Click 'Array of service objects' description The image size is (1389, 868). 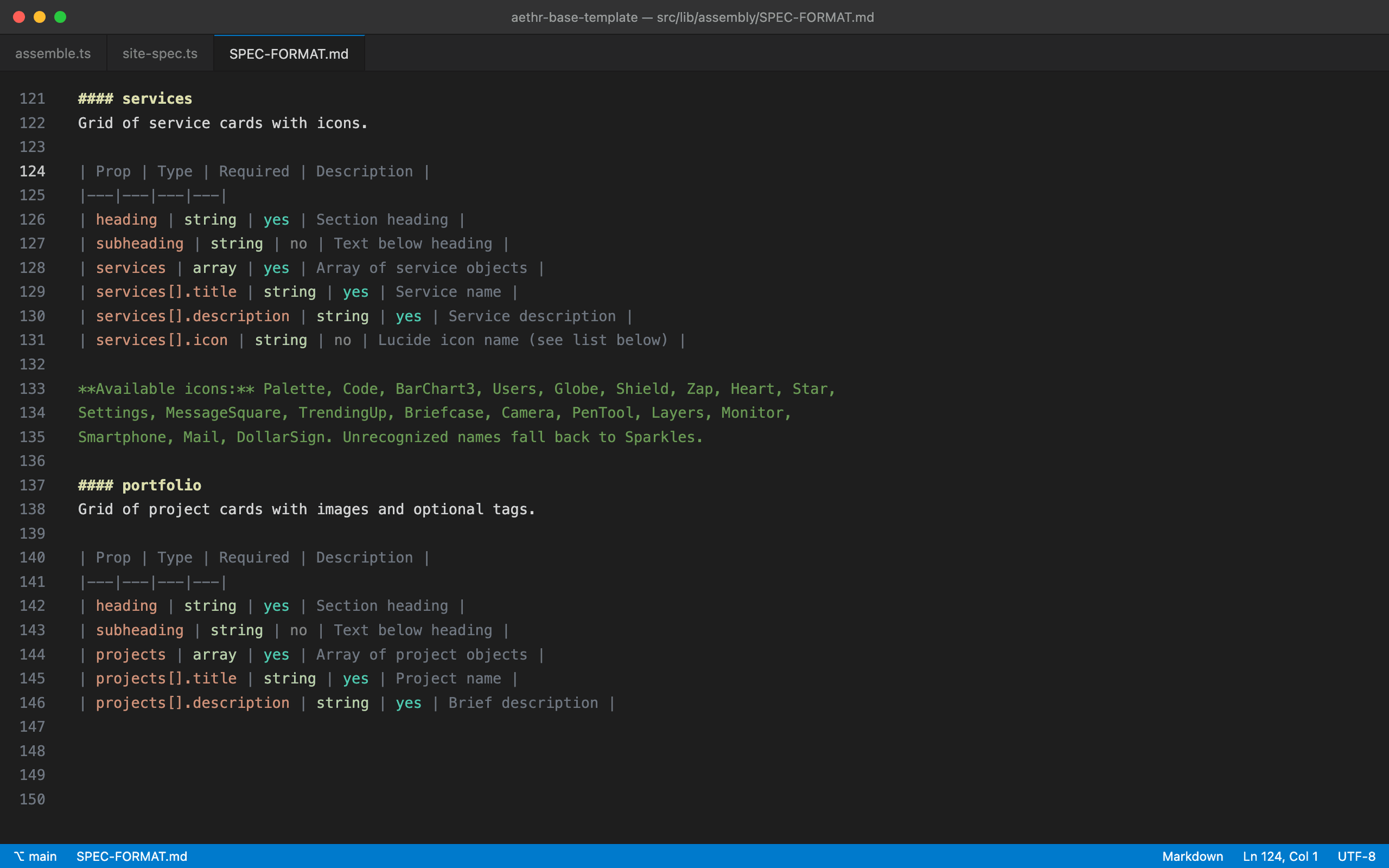coord(422,268)
